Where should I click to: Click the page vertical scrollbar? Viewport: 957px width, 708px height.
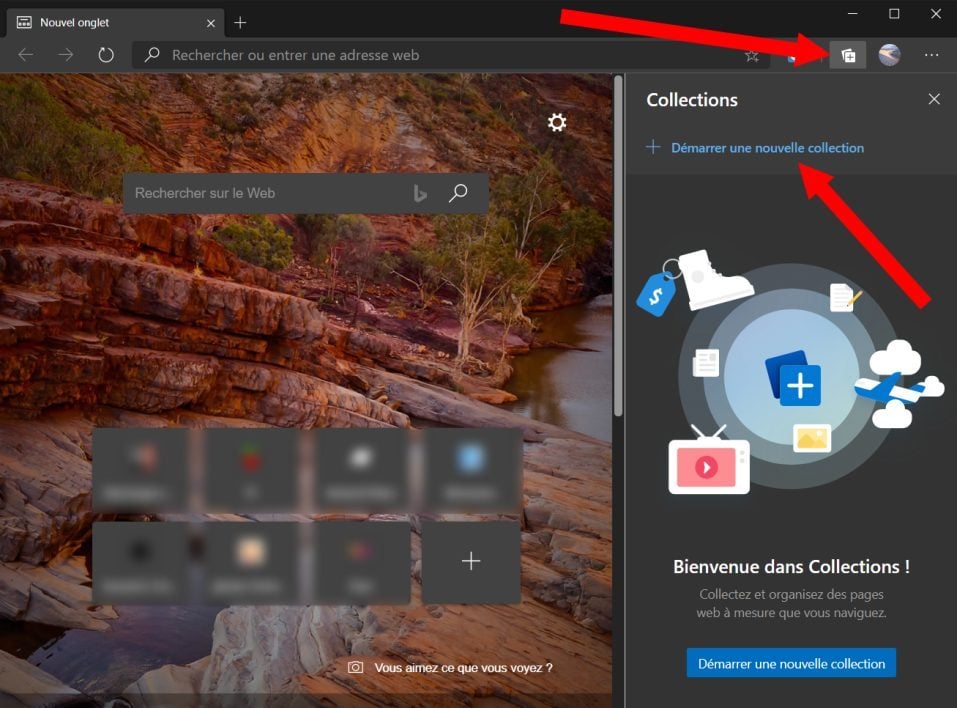[618, 244]
